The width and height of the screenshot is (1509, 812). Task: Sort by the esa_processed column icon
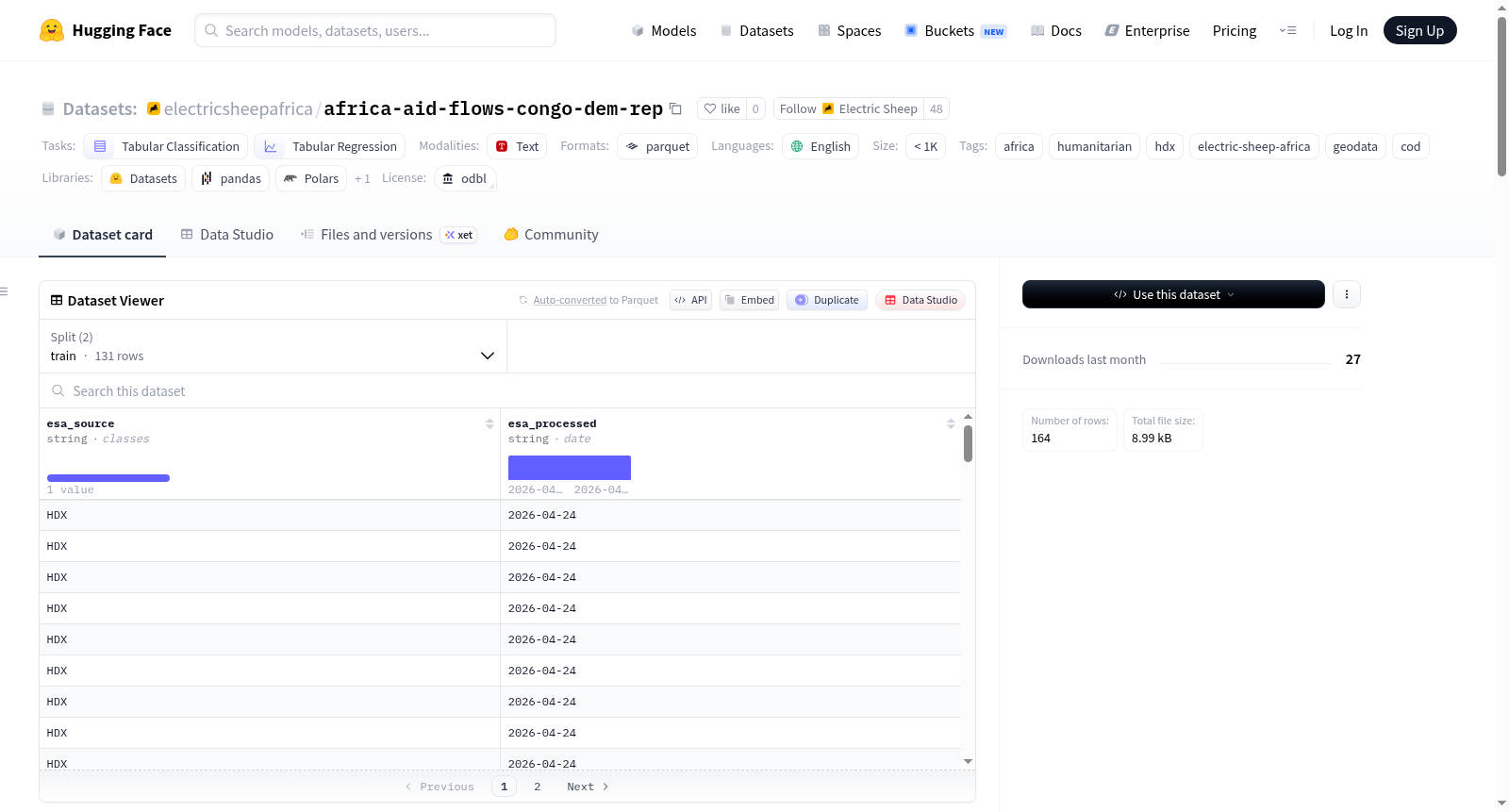[x=951, y=423]
